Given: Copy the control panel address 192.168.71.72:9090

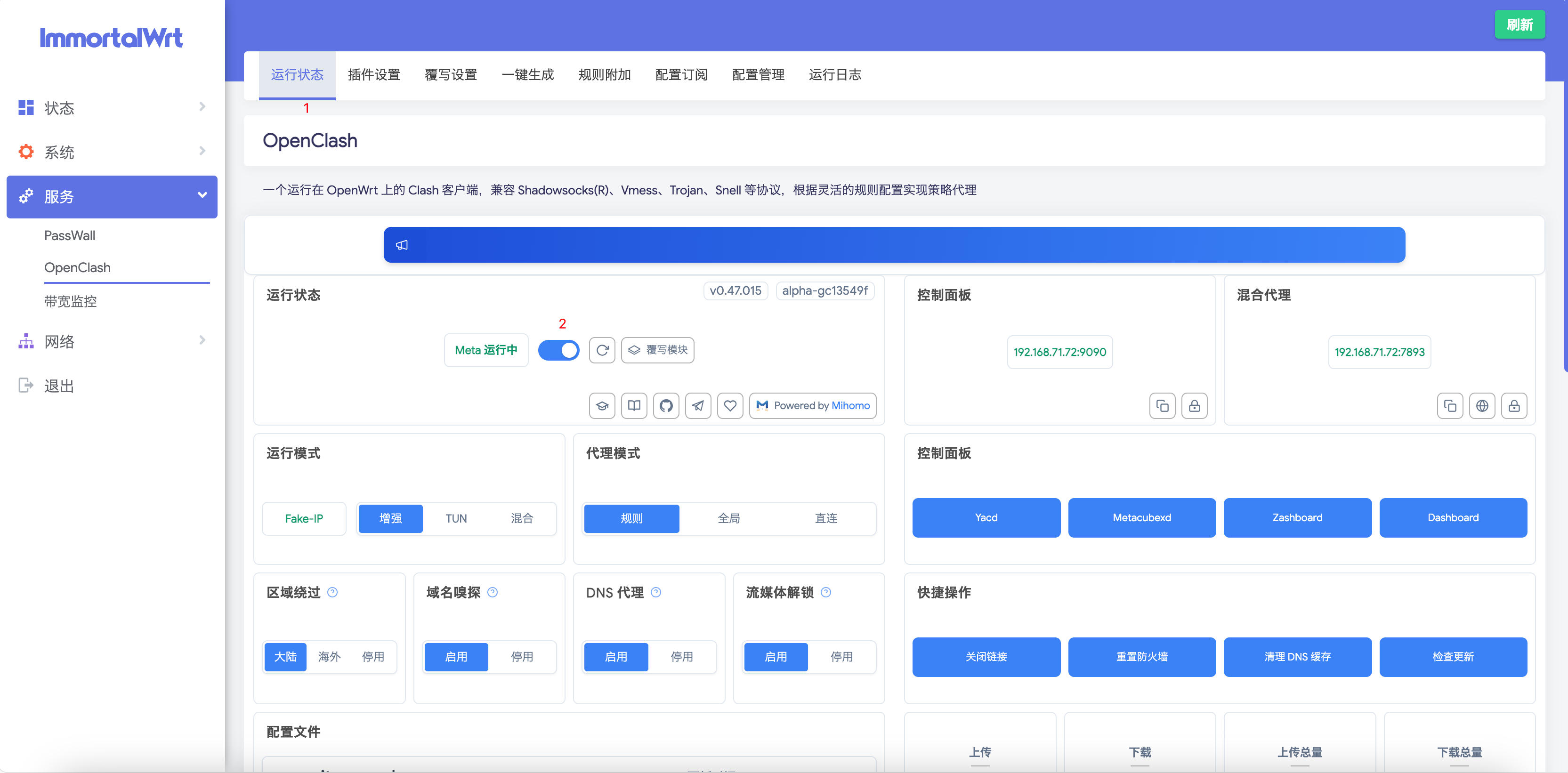Looking at the screenshot, I should [x=1162, y=406].
